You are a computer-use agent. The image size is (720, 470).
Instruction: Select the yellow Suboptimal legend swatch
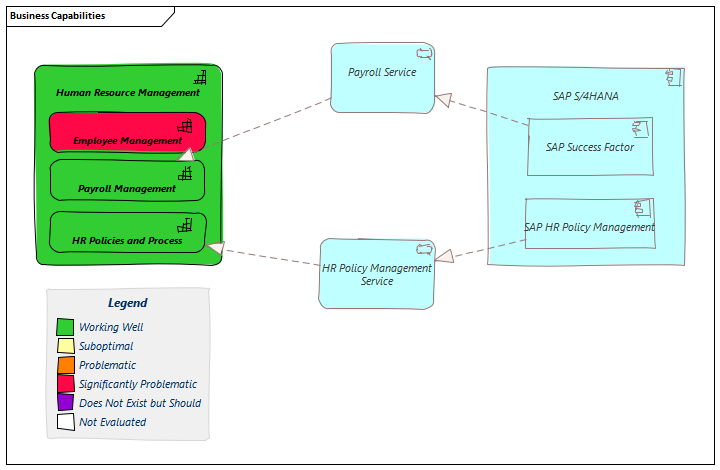(x=66, y=346)
